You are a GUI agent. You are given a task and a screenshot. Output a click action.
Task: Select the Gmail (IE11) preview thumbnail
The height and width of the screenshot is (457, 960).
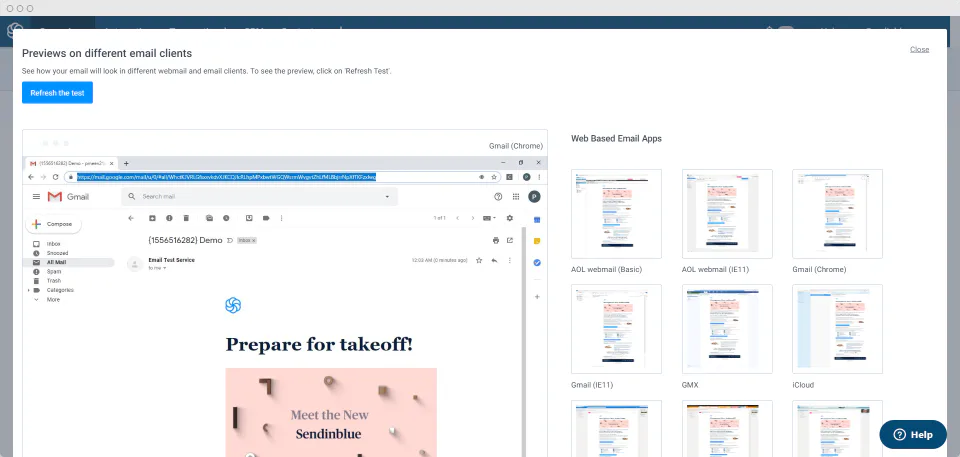(616, 328)
